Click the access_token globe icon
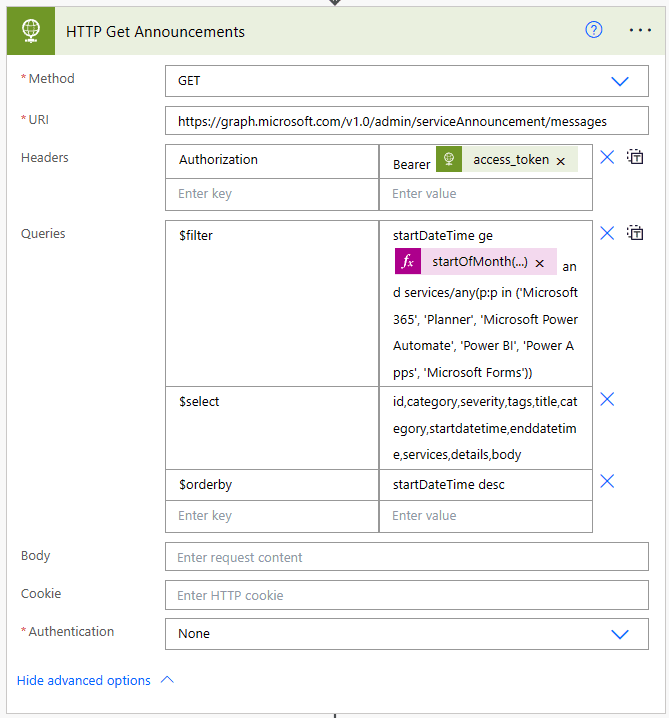Viewport: 669px width, 718px height. [449, 159]
